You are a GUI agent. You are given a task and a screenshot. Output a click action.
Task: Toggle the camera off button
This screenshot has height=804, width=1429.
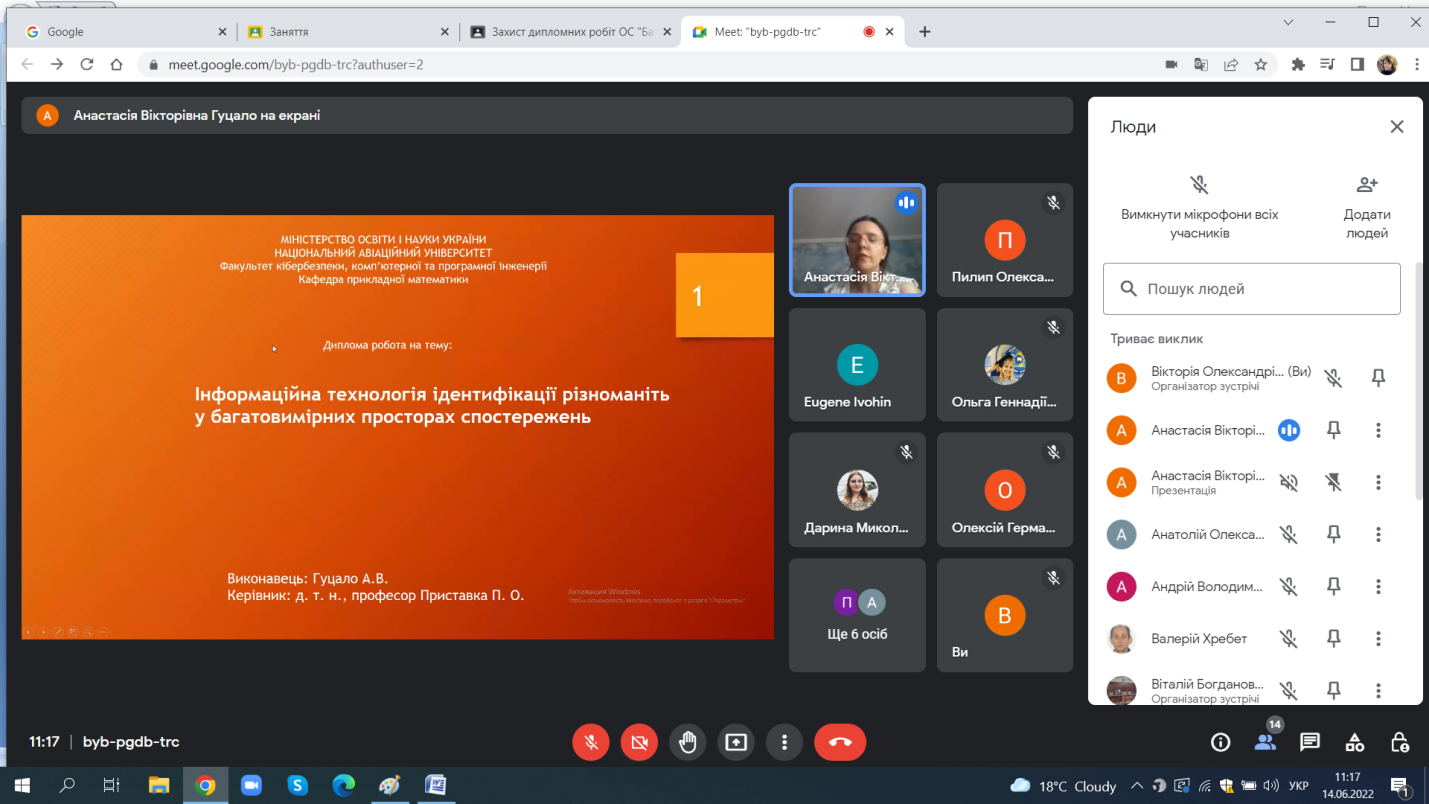coord(639,742)
